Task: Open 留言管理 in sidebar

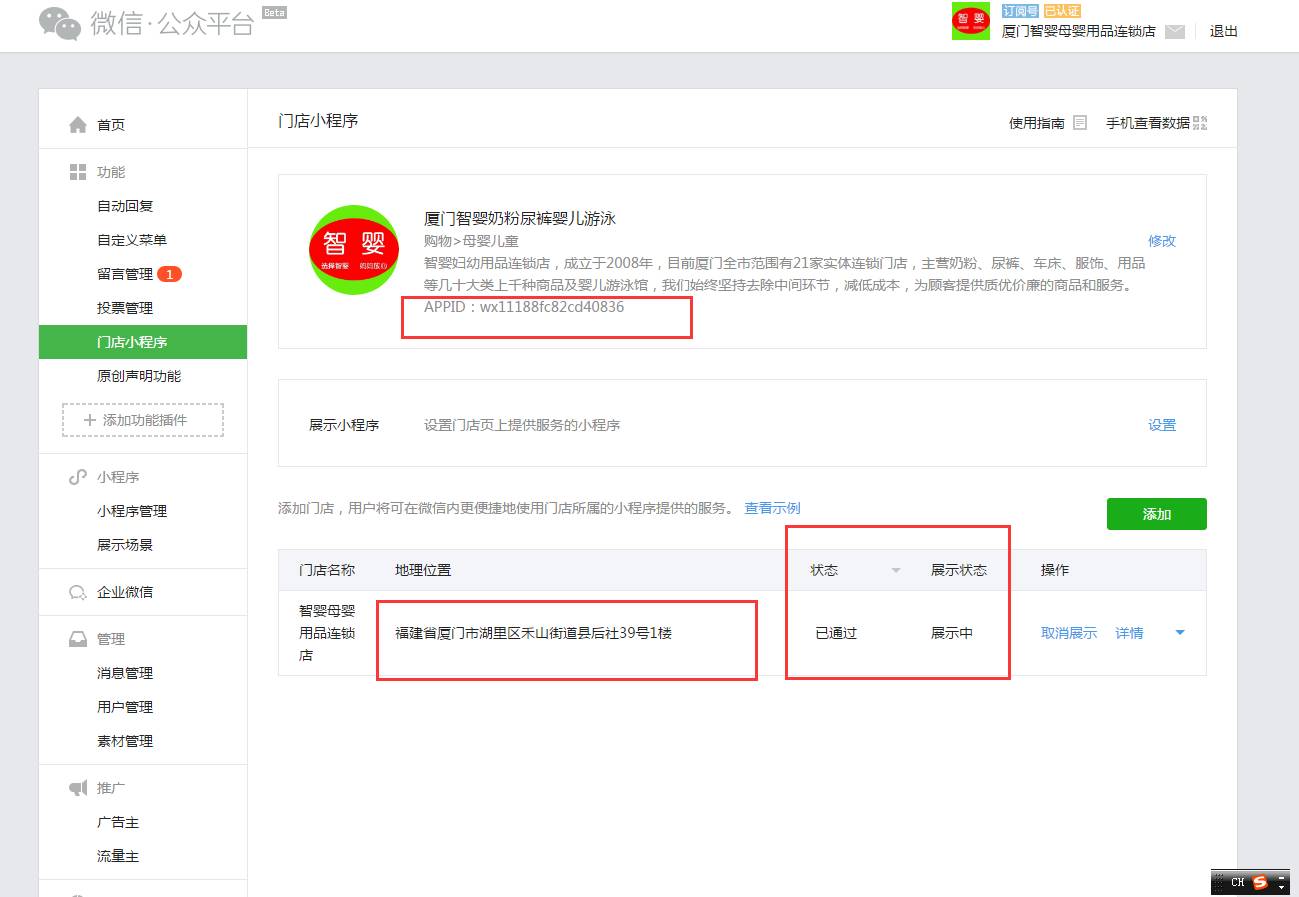Action: pyautogui.click(x=125, y=274)
